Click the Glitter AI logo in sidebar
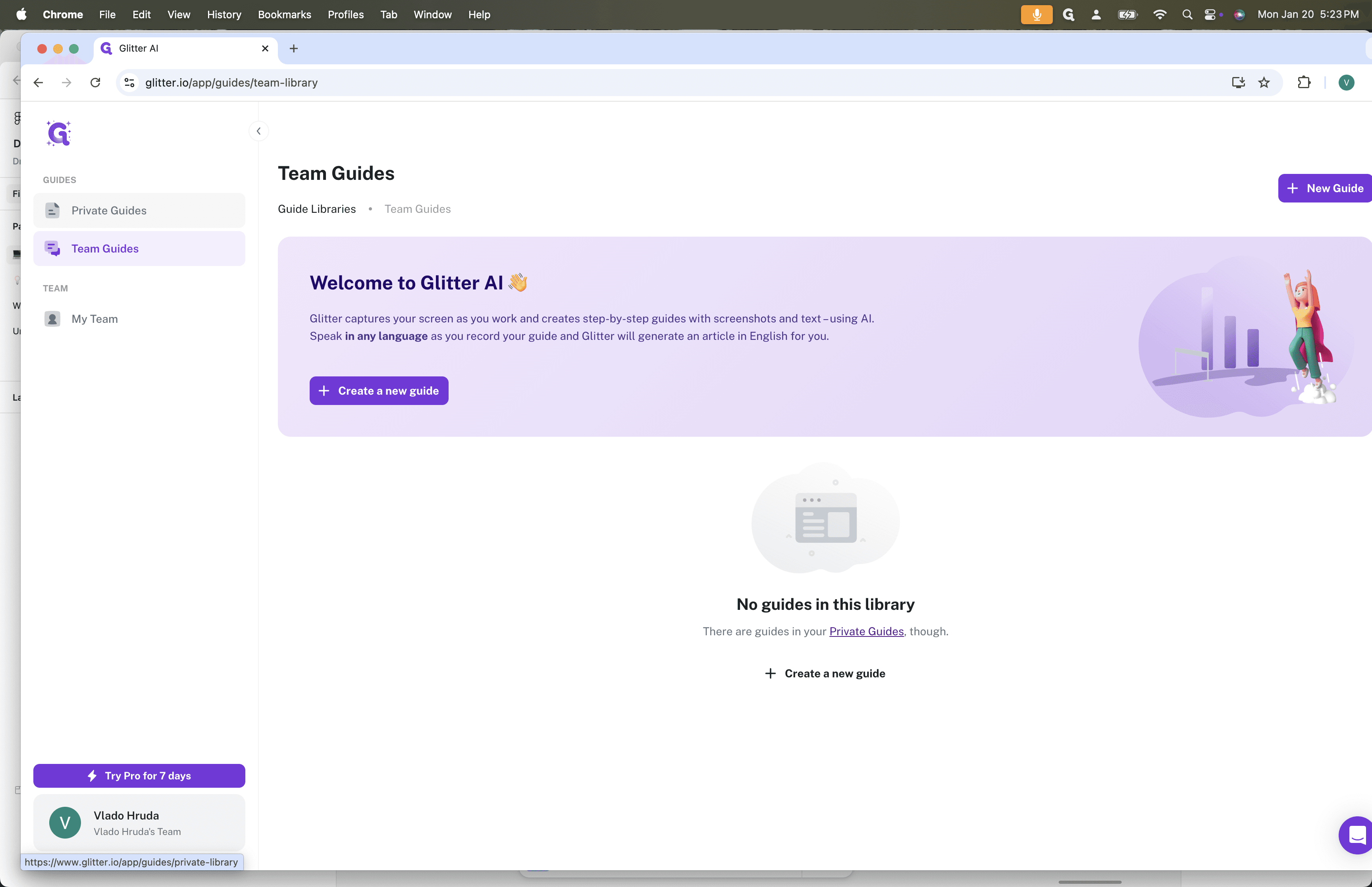1372x887 pixels. [58, 134]
